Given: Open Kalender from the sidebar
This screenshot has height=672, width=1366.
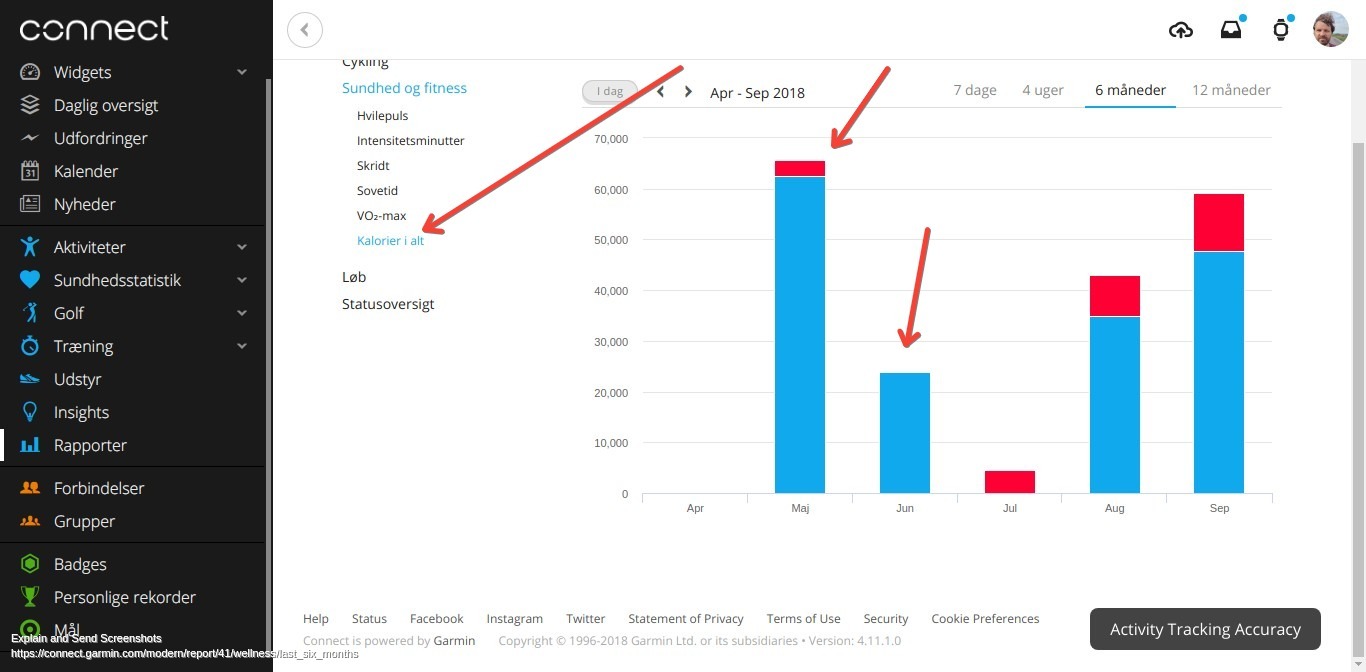Looking at the screenshot, I should [x=85, y=171].
